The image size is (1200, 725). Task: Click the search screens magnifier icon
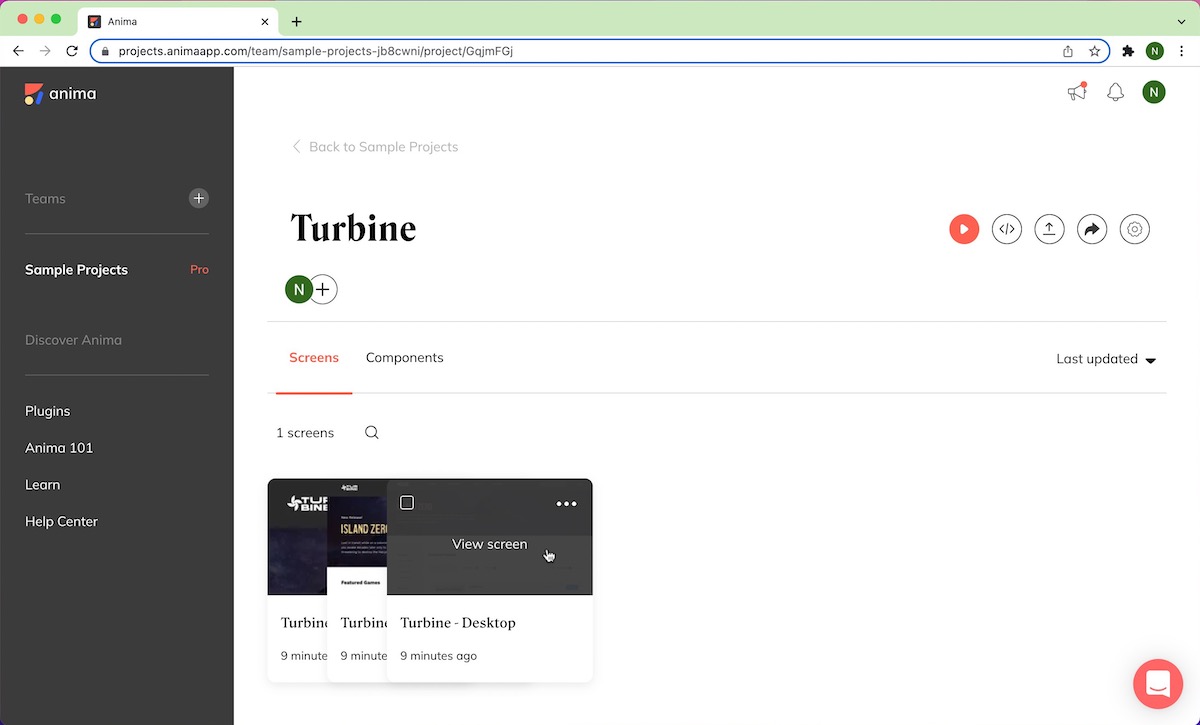click(371, 433)
